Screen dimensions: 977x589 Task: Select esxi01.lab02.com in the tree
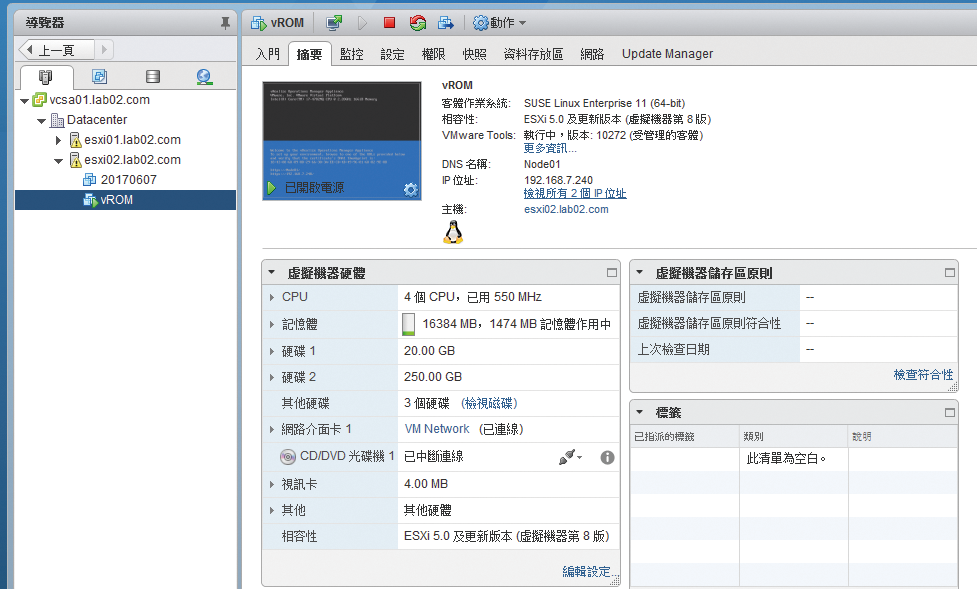(x=132, y=140)
